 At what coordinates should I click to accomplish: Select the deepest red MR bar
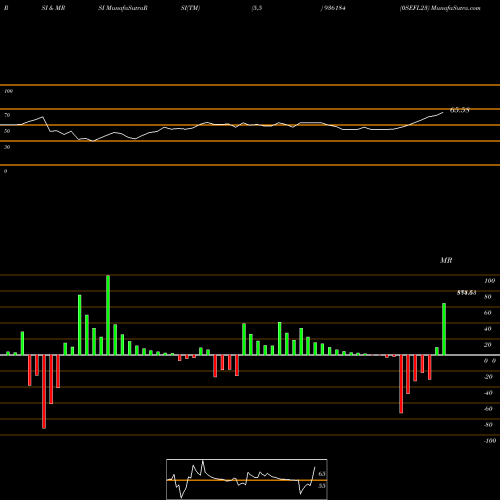(x=44, y=392)
